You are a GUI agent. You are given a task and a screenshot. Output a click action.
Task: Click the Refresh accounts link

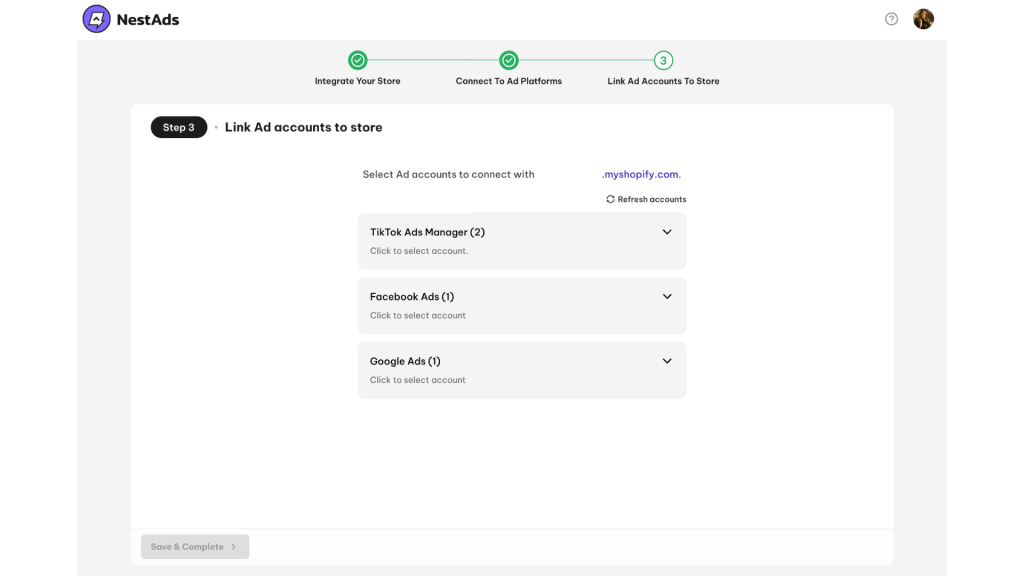[x=646, y=199]
